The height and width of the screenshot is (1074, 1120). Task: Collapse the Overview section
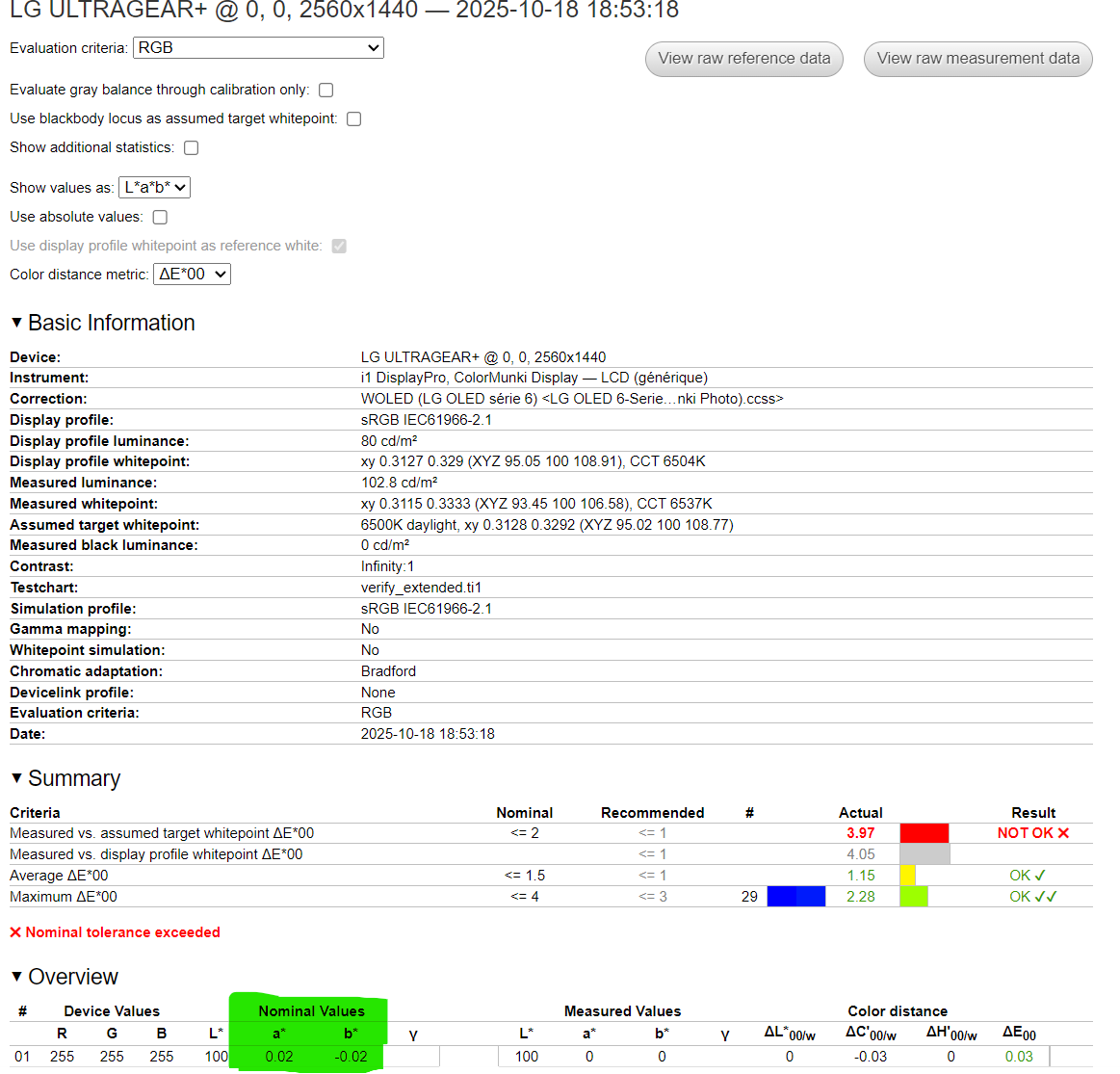click(x=16, y=977)
